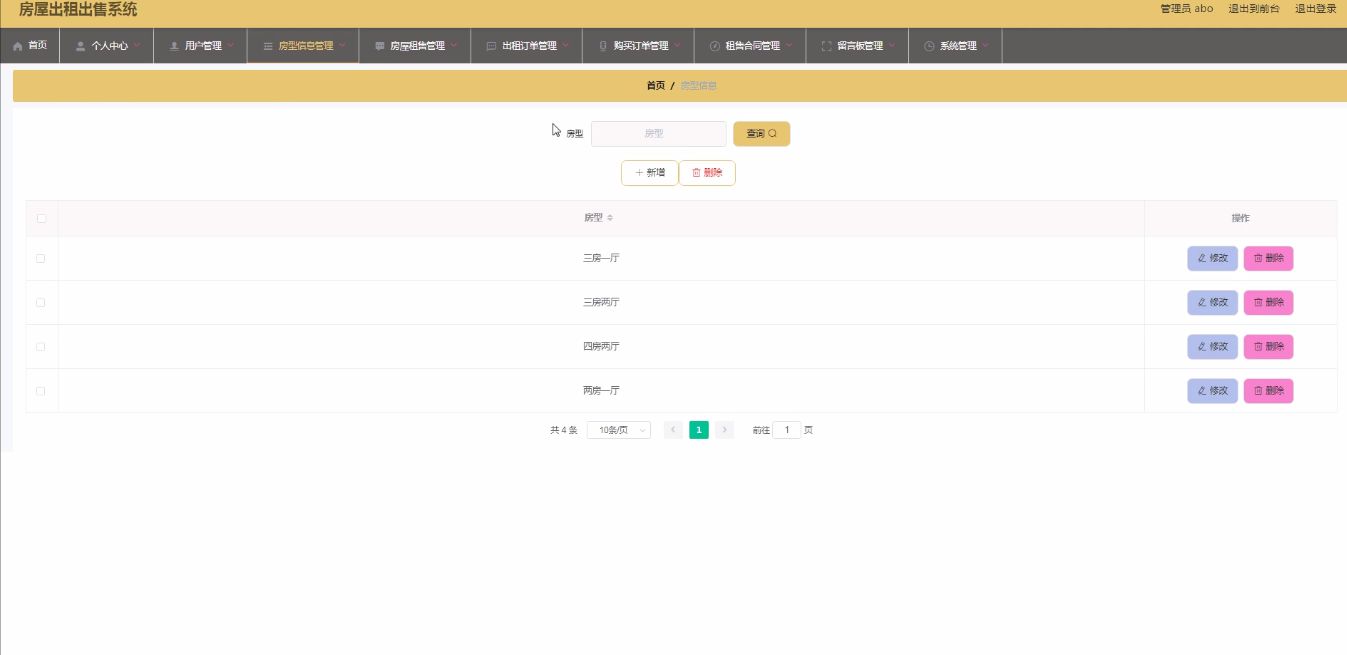Click the 操作 column header

point(1240,218)
